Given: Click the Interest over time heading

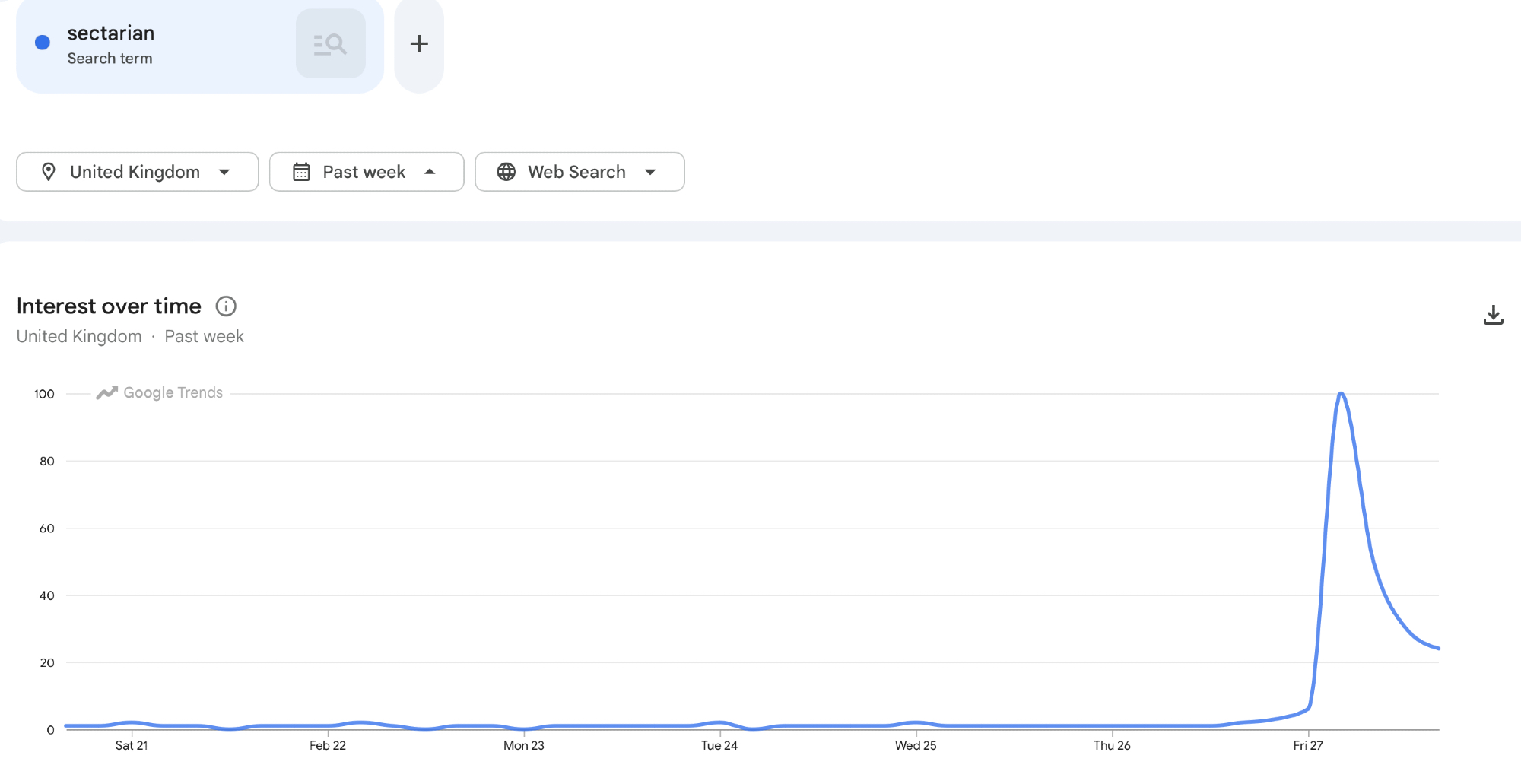Looking at the screenshot, I should [x=109, y=306].
